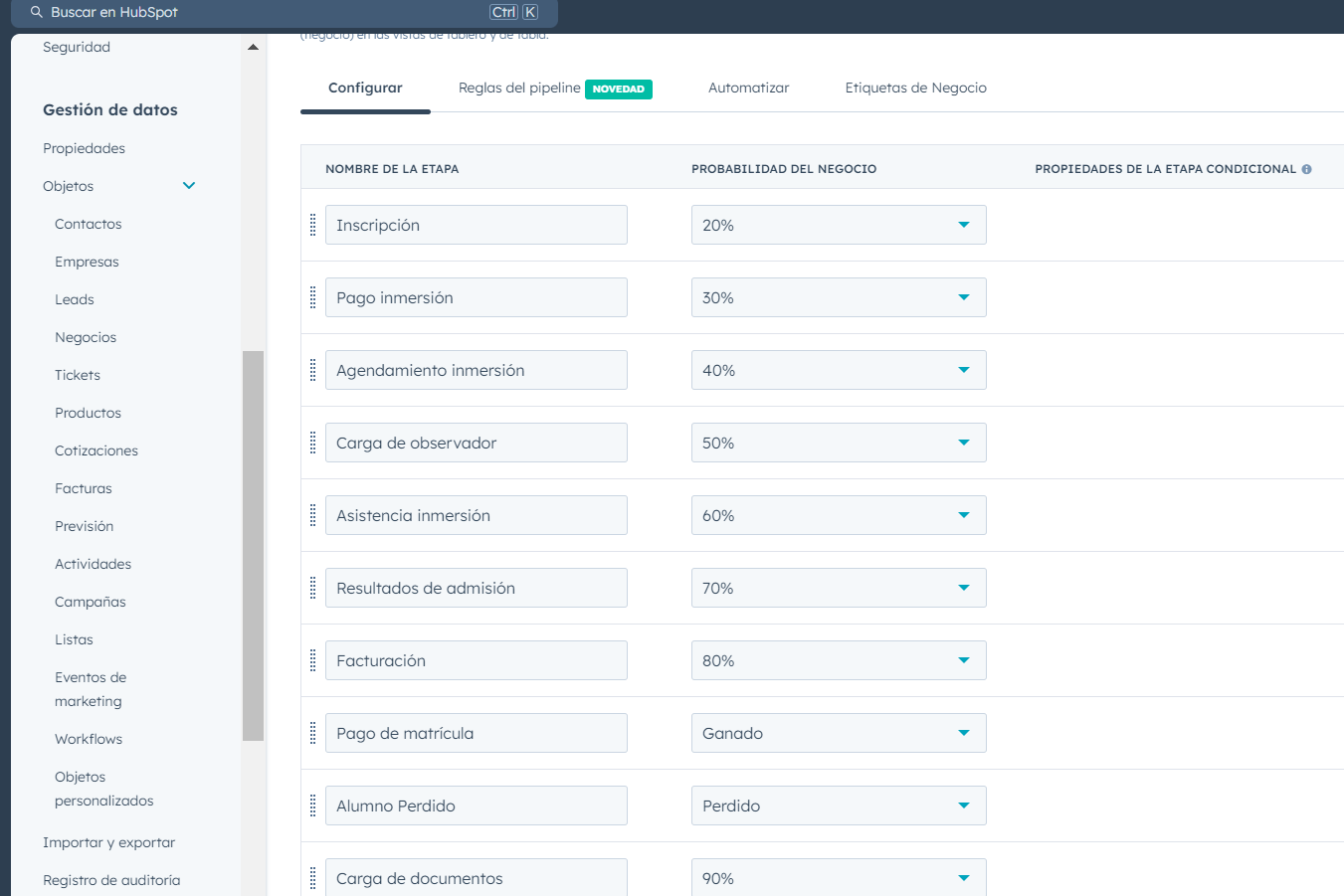This screenshot has height=896, width=1344.
Task: Open probability dropdown for Carga de documentos (90%)
Action: pos(839,877)
